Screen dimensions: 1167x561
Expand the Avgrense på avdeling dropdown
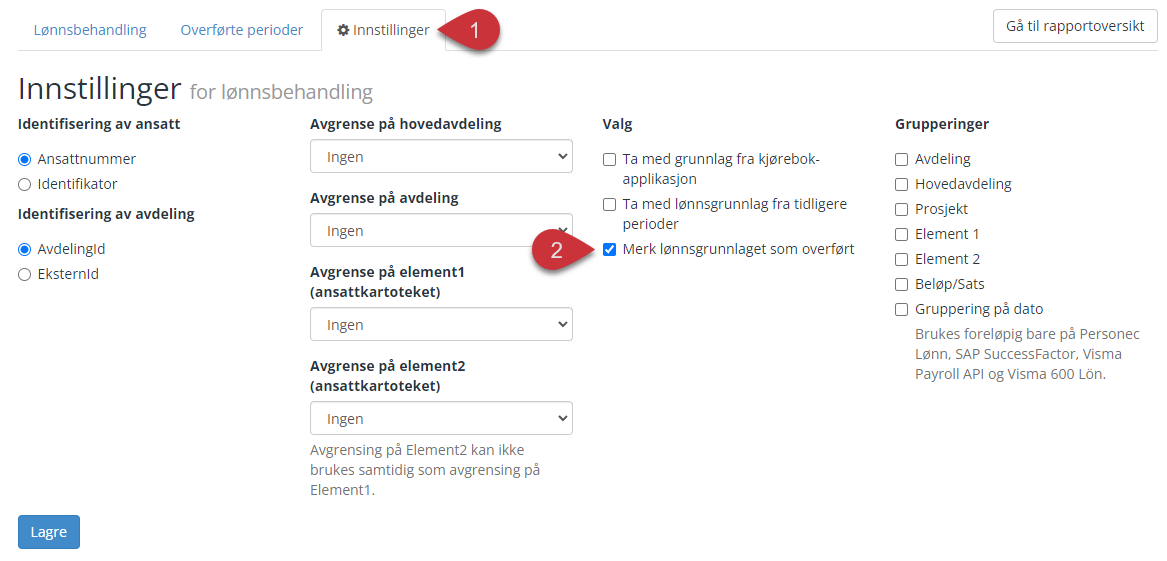pos(441,230)
